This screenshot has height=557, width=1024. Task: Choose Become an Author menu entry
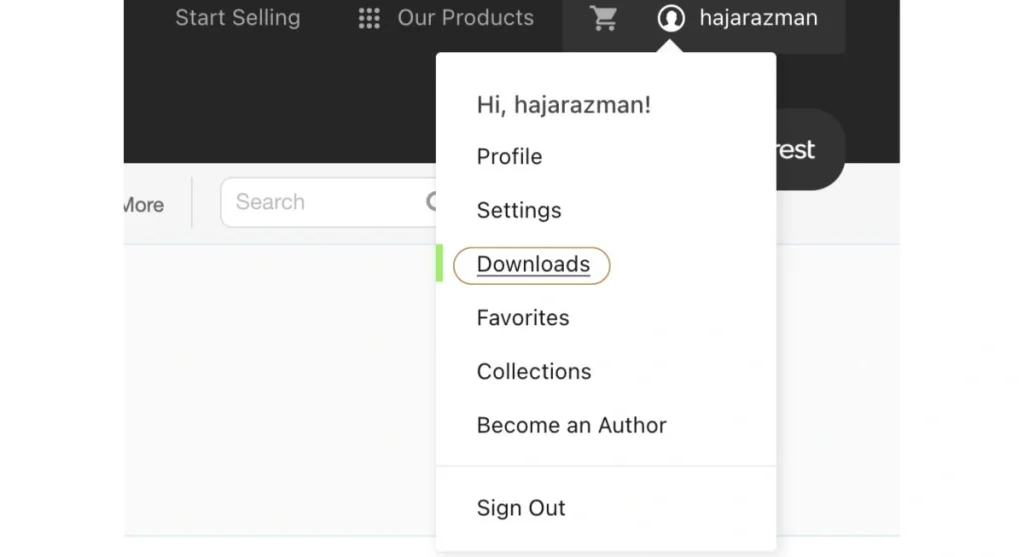[571, 425]
